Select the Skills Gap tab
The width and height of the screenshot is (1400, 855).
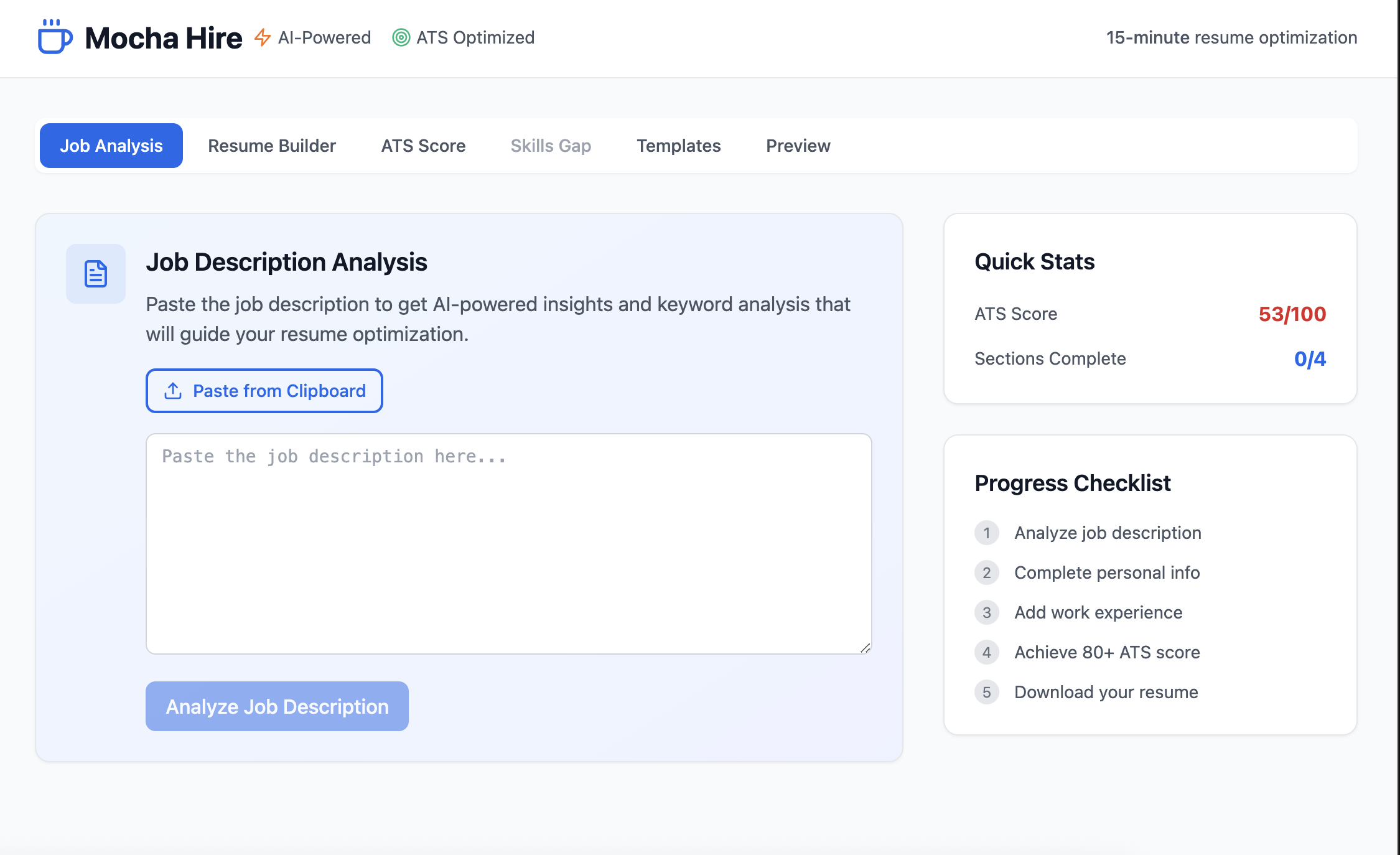551,146
